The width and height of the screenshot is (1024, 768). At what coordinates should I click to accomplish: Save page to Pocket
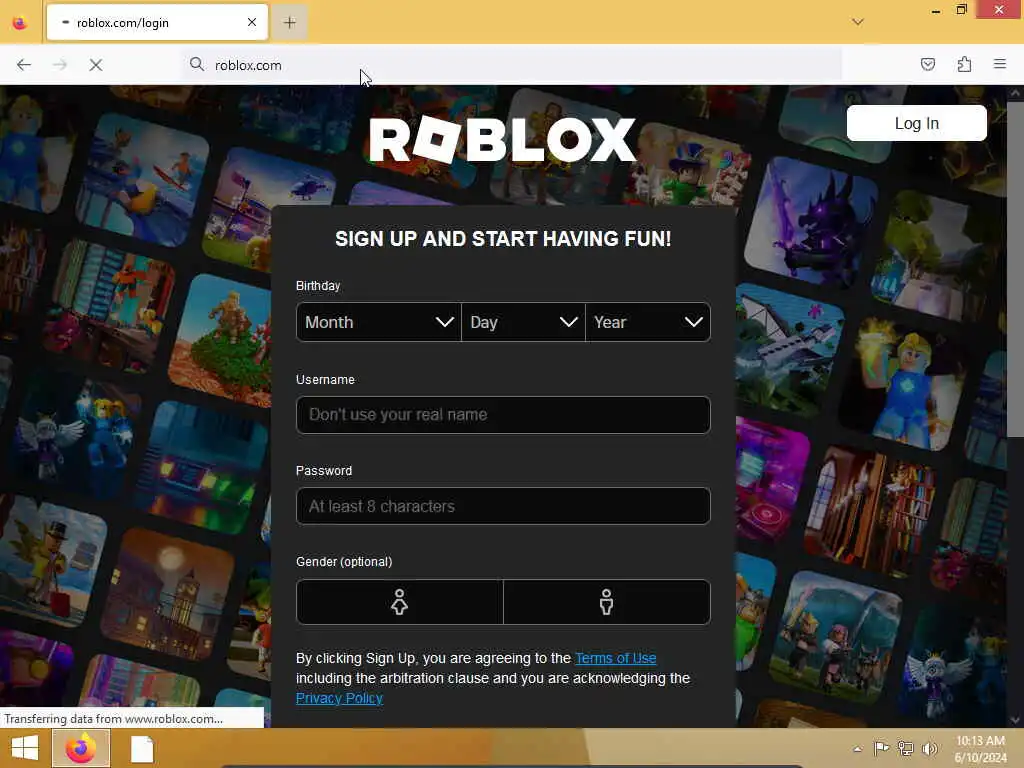tap(928, 64)
